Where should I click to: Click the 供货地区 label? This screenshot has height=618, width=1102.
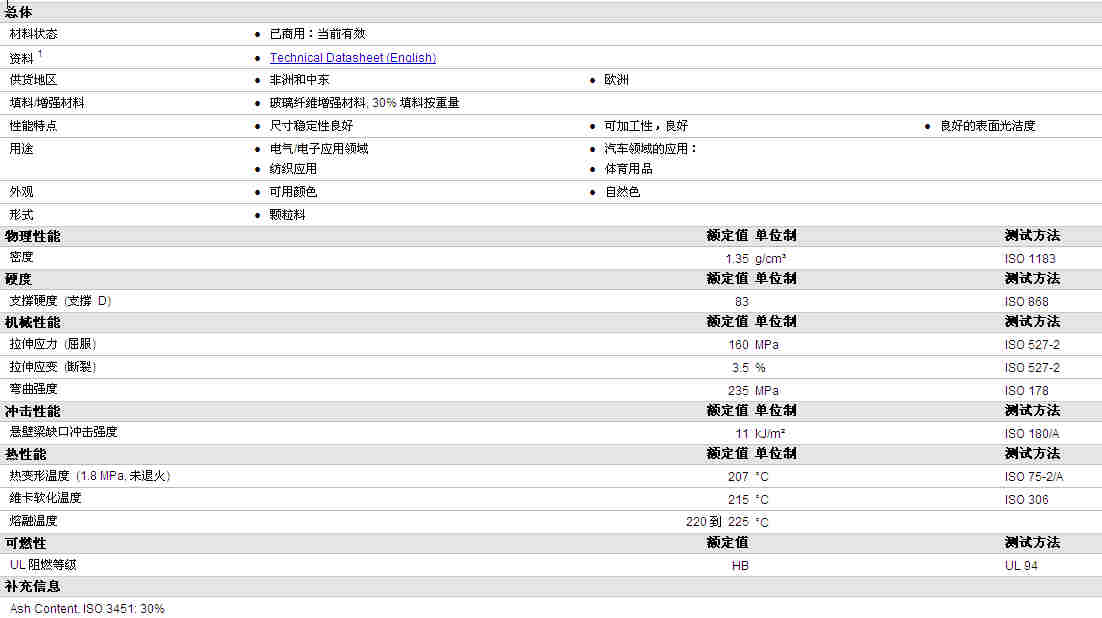point(33,80)
